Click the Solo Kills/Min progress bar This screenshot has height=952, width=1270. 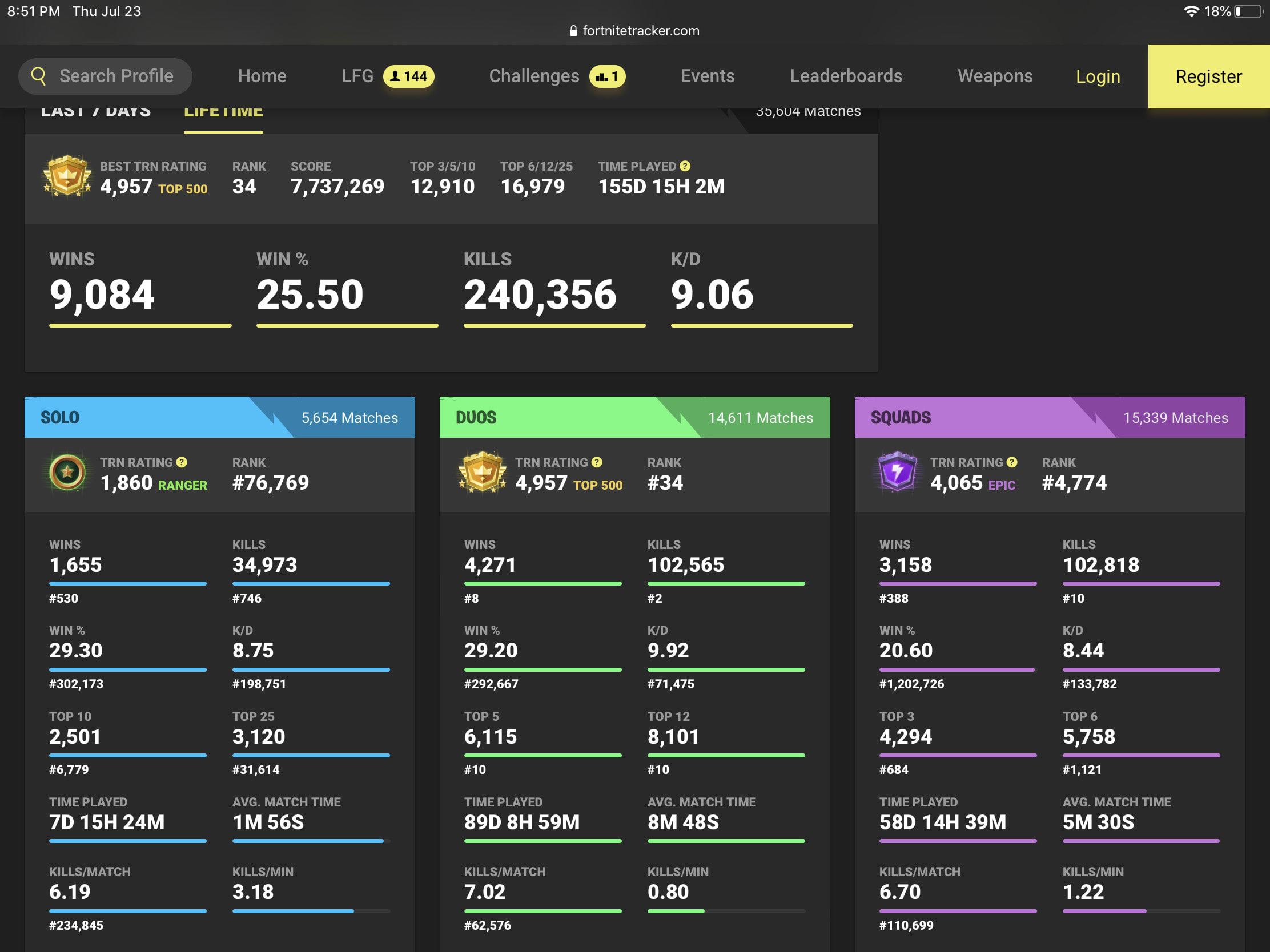point(311,911)
